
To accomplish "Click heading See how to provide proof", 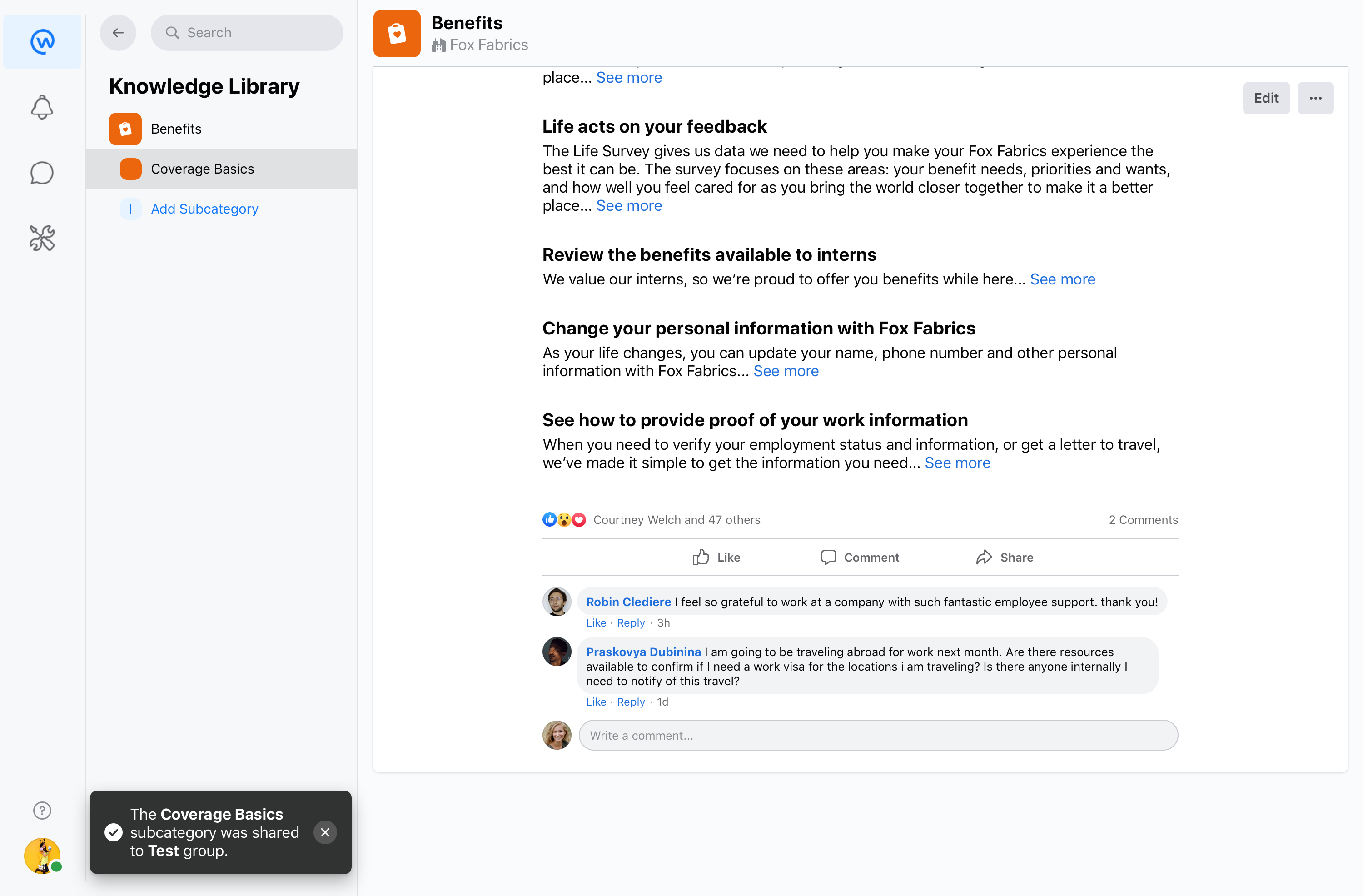I will [x=755, y=420].
